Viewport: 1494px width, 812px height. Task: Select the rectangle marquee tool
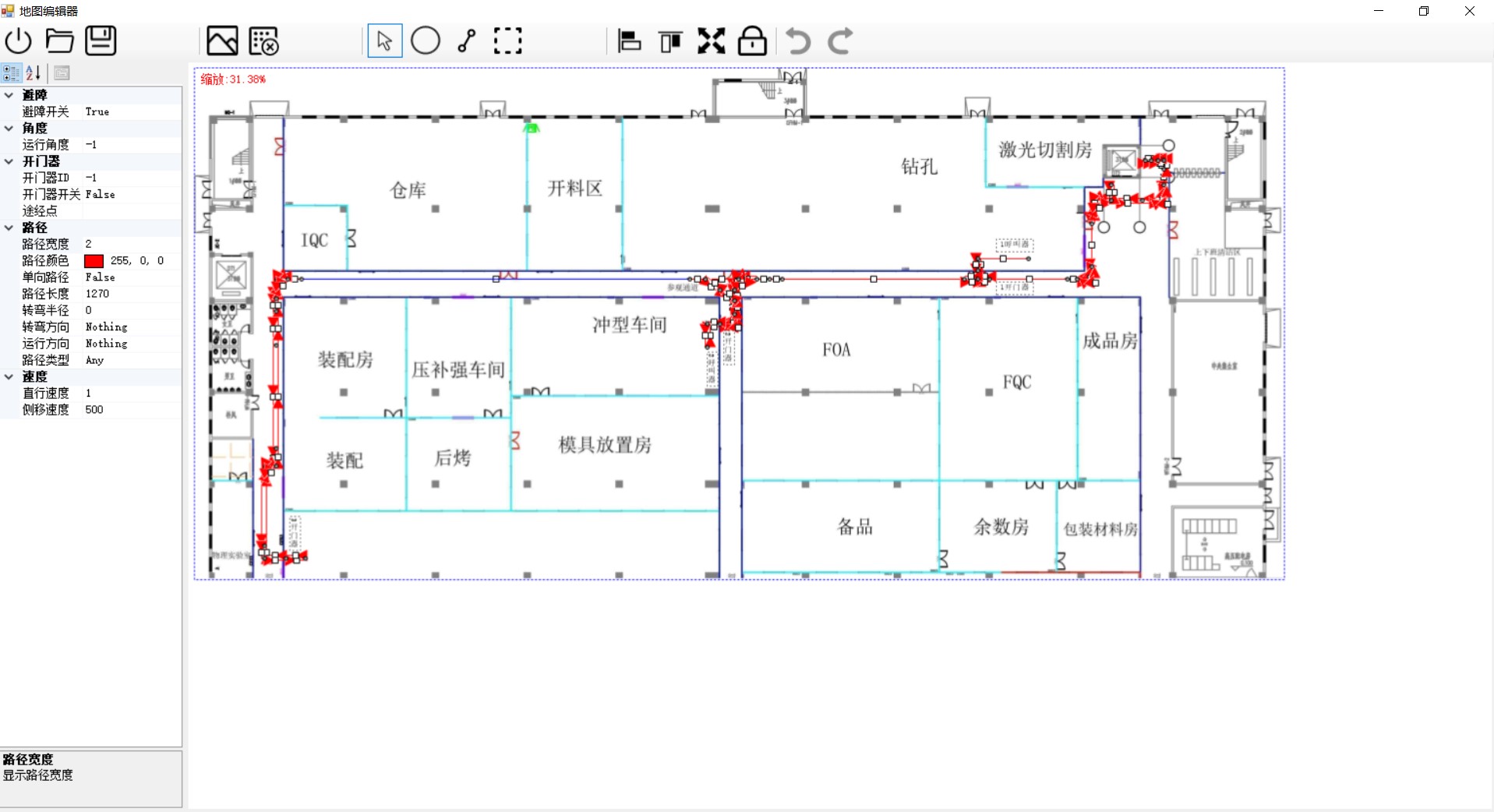pyautogui.click(x=507, y=41)
